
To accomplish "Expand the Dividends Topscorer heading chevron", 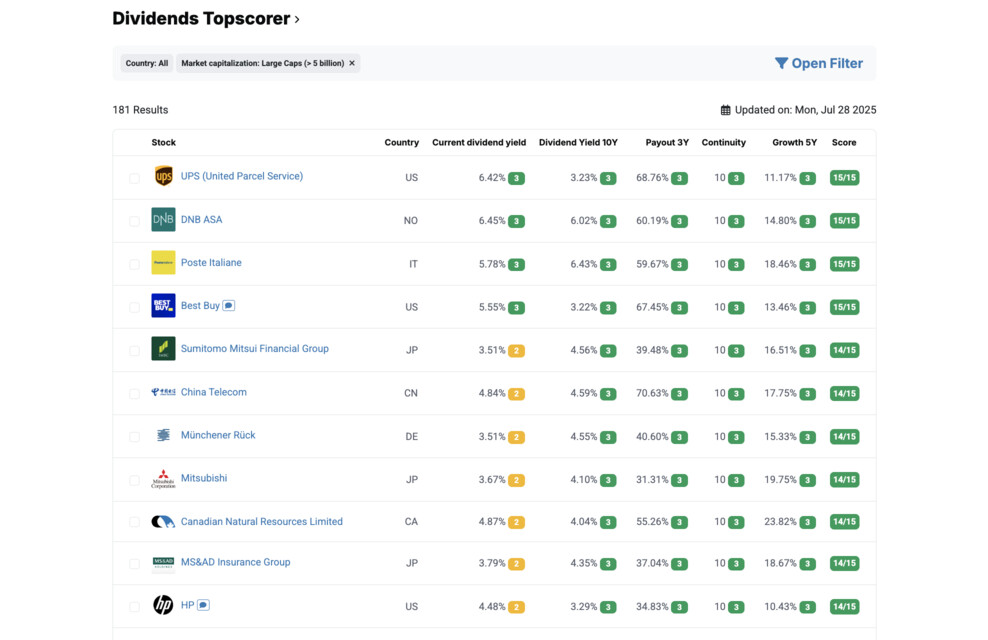I will [x=296, y=18].
